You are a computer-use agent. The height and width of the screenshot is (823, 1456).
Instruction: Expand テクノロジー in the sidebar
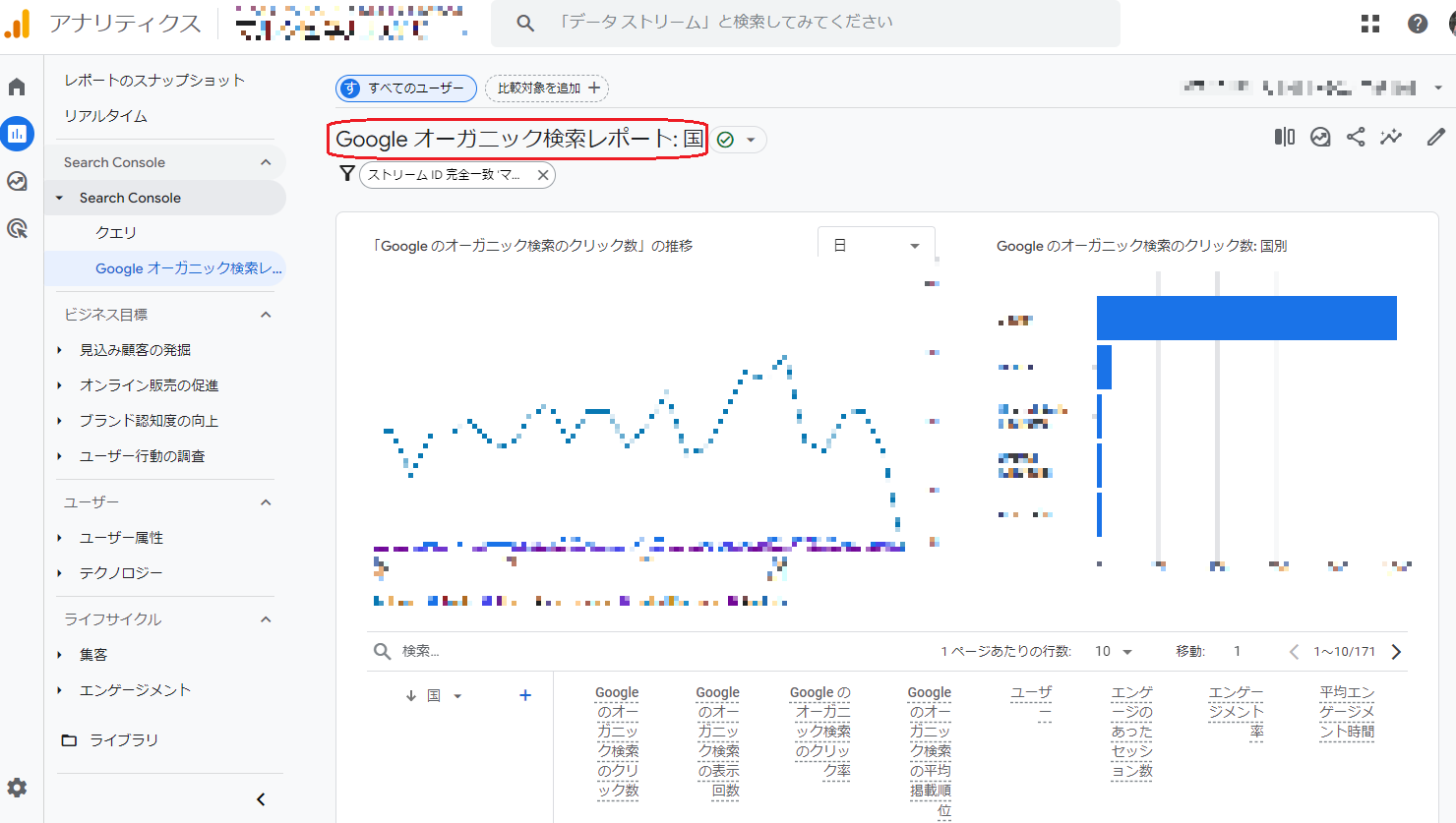pos(121,572)
